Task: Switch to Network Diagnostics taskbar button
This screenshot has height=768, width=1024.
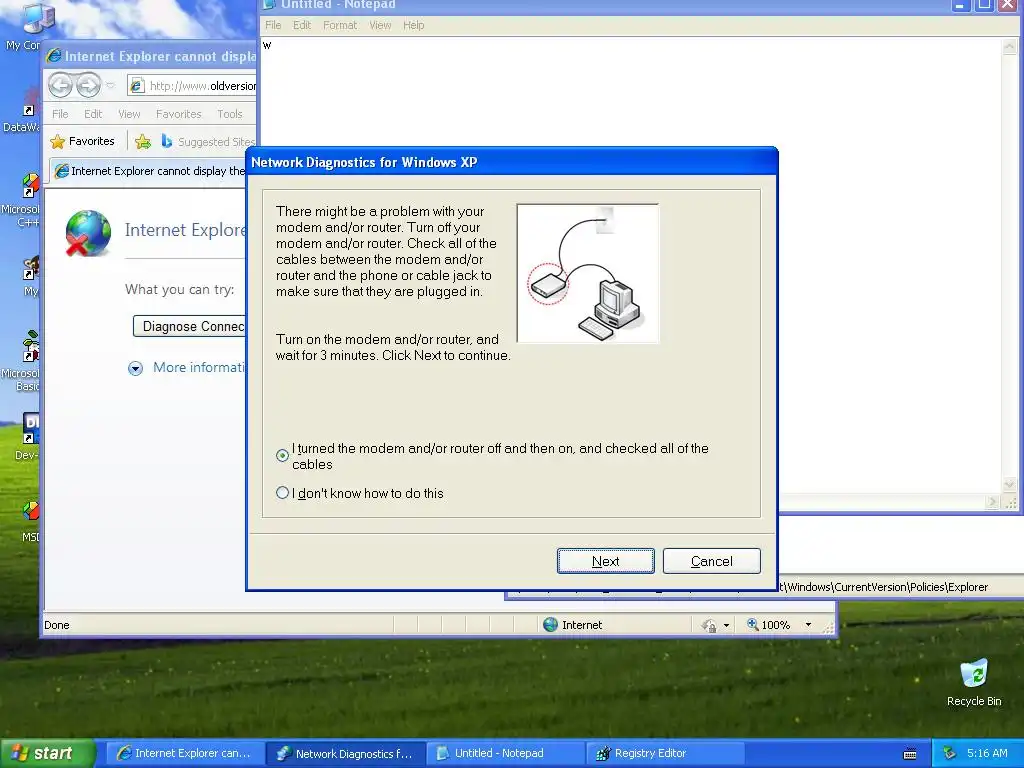Action: (x=346, y=753)
